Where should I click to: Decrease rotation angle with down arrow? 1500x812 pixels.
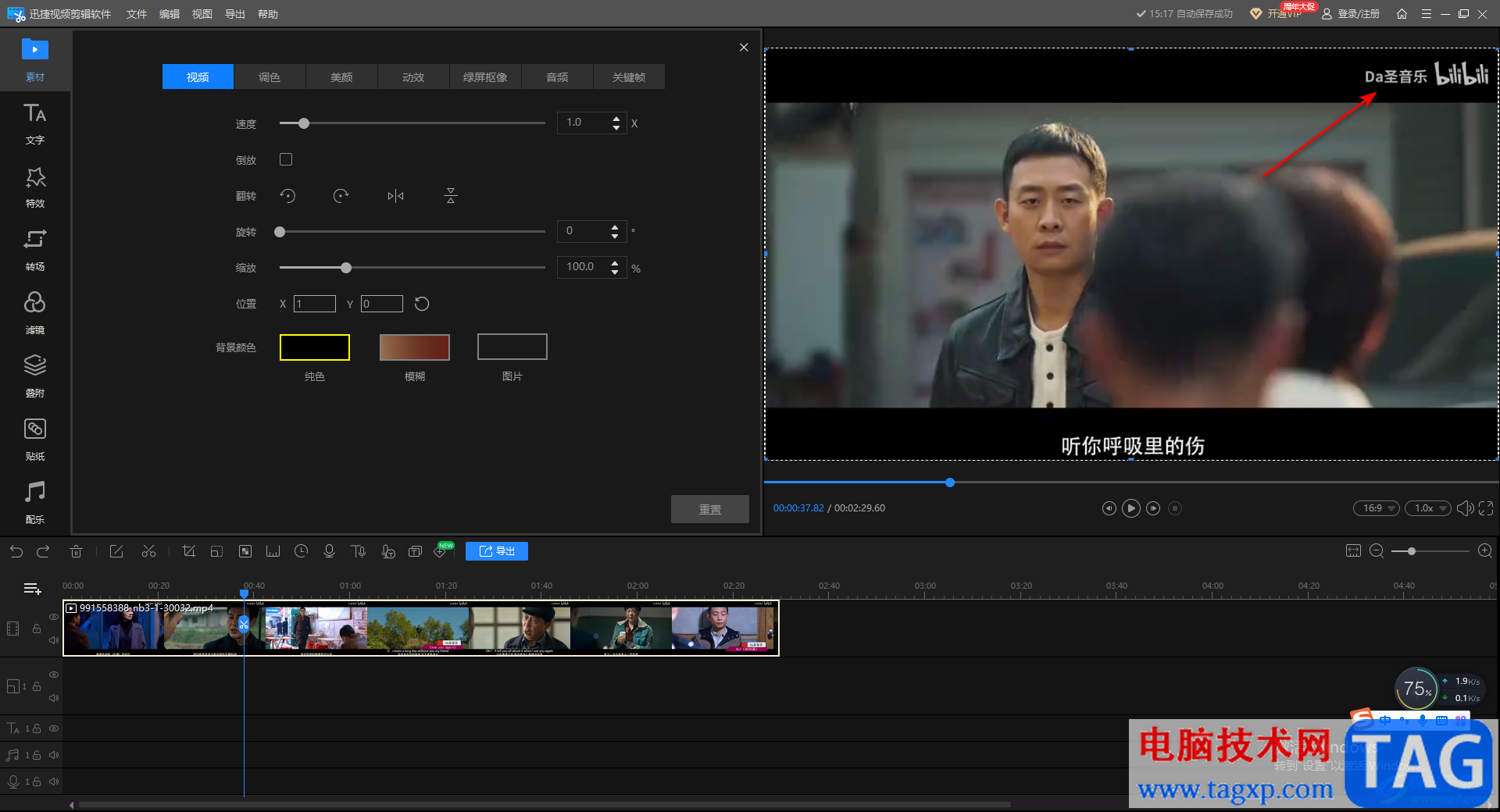click(x=615, y=236)
